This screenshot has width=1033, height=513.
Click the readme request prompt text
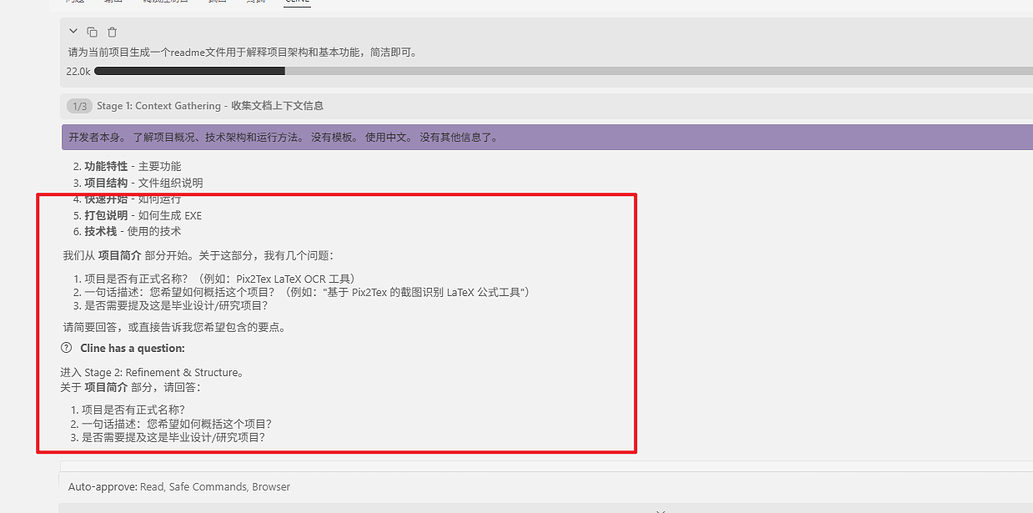click(242, 52)
